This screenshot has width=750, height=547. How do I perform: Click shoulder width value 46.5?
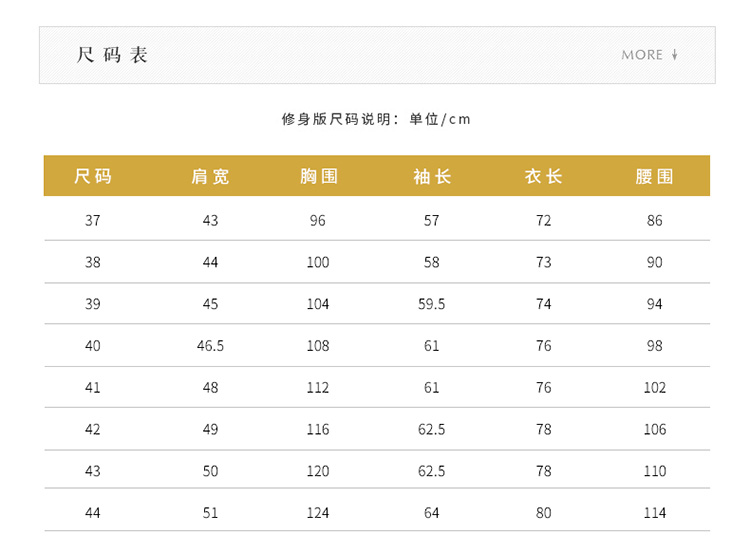click(210, 346)
